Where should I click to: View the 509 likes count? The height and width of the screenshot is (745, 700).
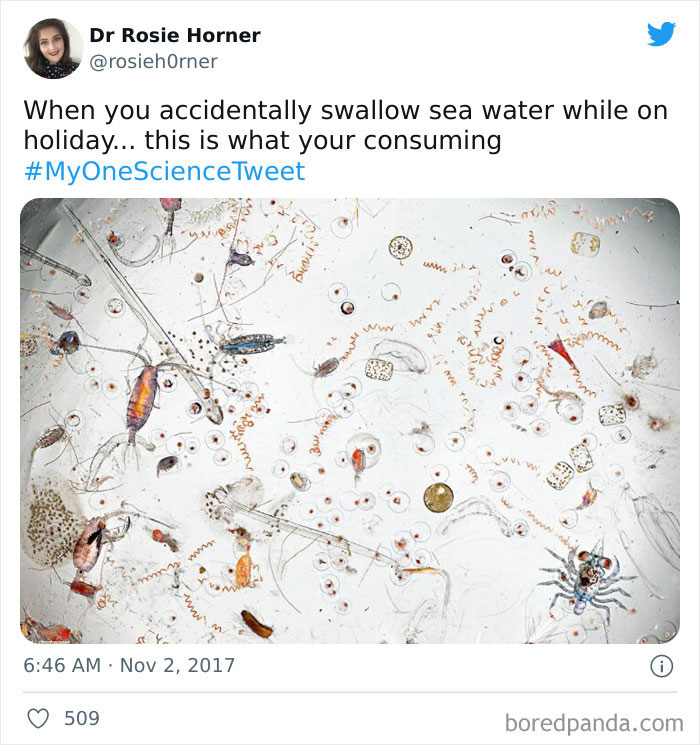pyautogui.click(x=82, y=718)
